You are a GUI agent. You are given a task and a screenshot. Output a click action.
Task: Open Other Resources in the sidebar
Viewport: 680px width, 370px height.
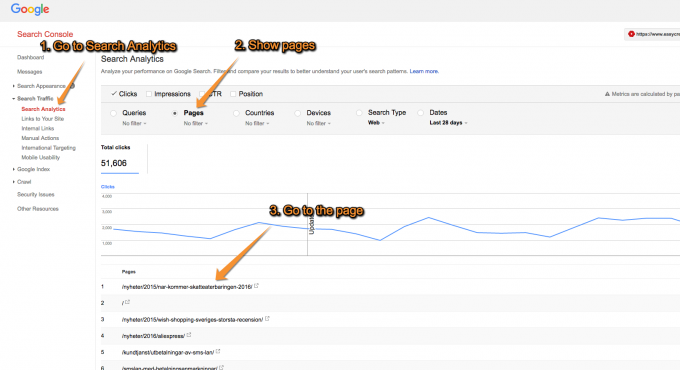[x=38, y=209]
